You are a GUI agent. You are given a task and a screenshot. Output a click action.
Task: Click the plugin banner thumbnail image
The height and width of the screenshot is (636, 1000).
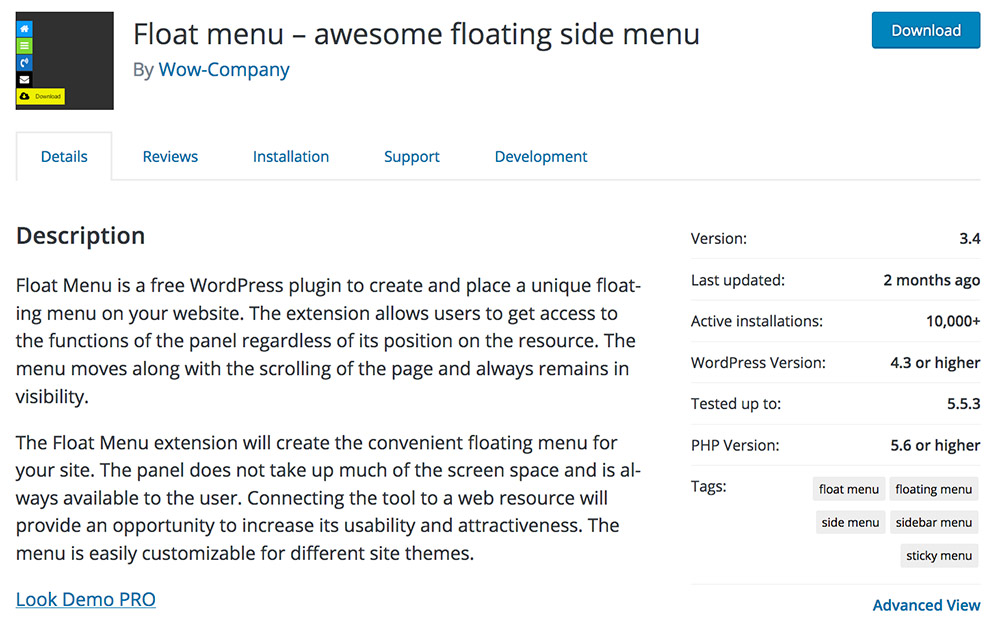(64, 60)
